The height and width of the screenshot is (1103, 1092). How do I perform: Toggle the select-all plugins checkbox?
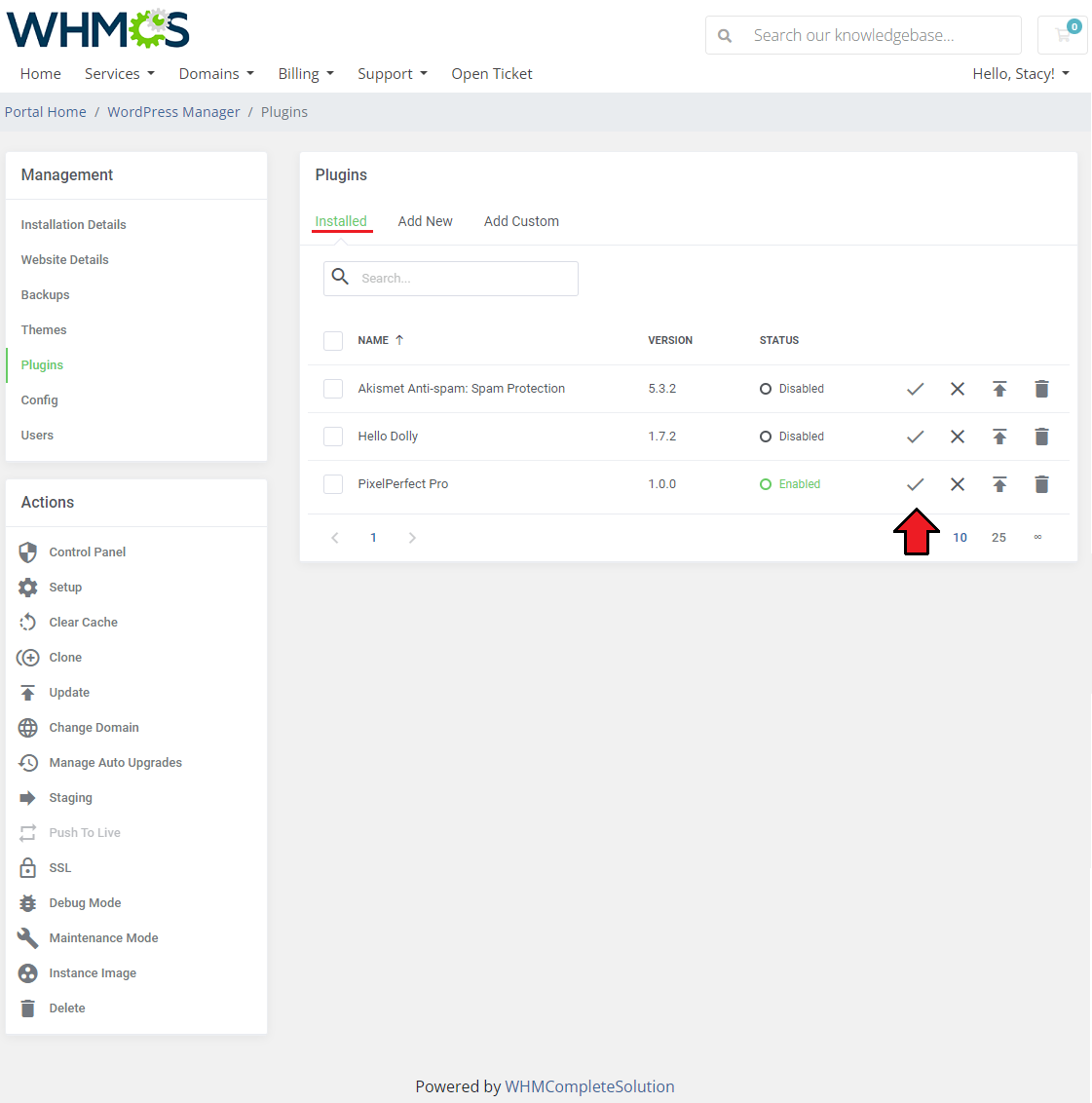(x=333, y=340)
